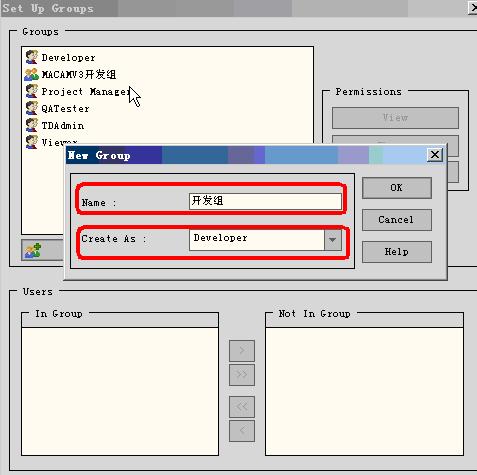Screen dimensions: 477x475
Task: Click the View permissions button
Action: pos(395,118)
